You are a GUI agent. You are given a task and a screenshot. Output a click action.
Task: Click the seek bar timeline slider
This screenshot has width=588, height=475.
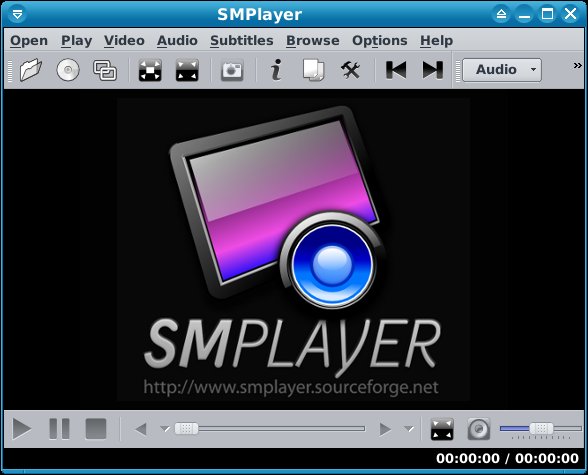pyautogui.click(x=270, y=429)
